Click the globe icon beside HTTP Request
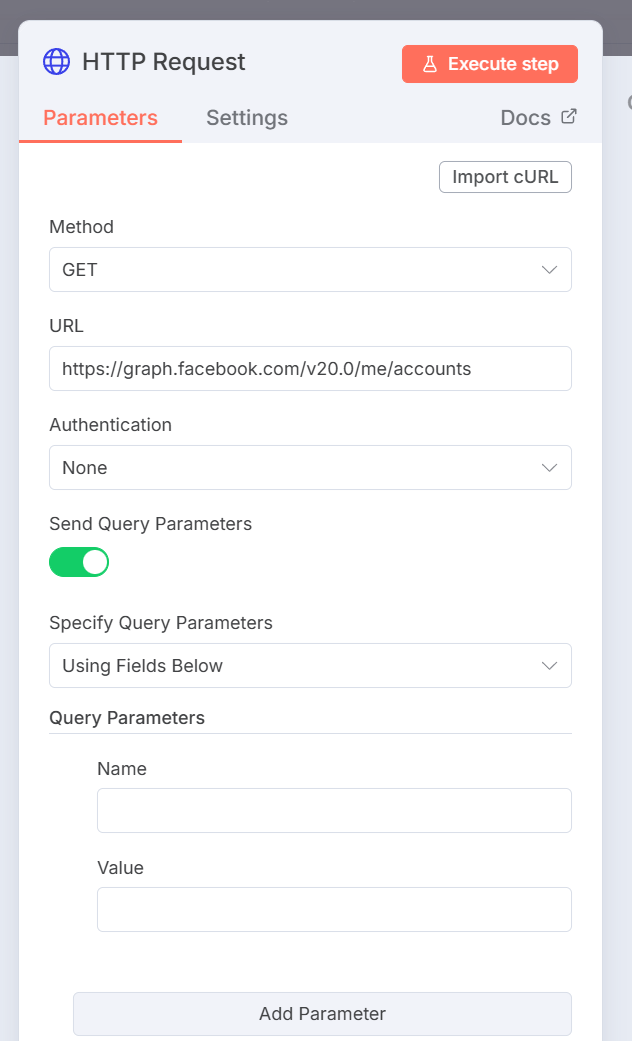The width and height of the screenshot is (632, 1041). [x=56, y=62]
